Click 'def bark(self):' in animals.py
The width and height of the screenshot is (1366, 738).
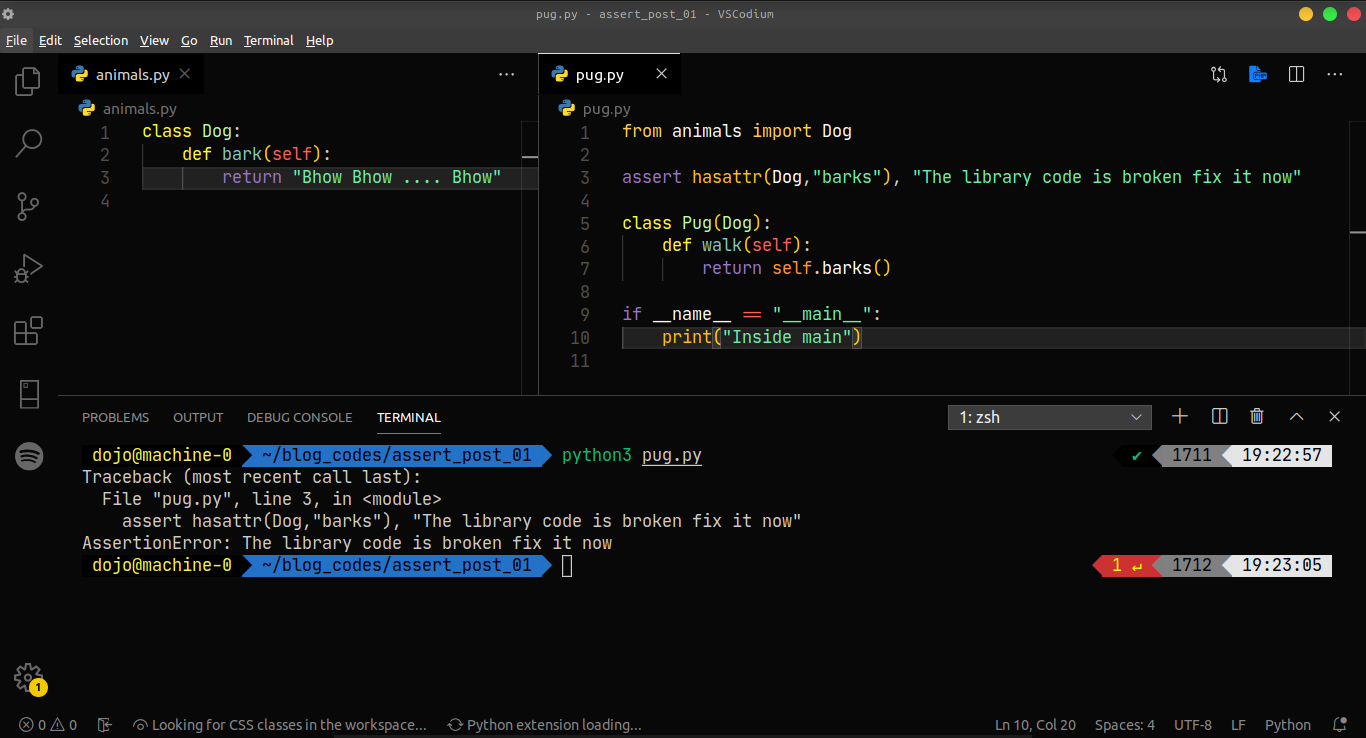click(x=256, y=154)
